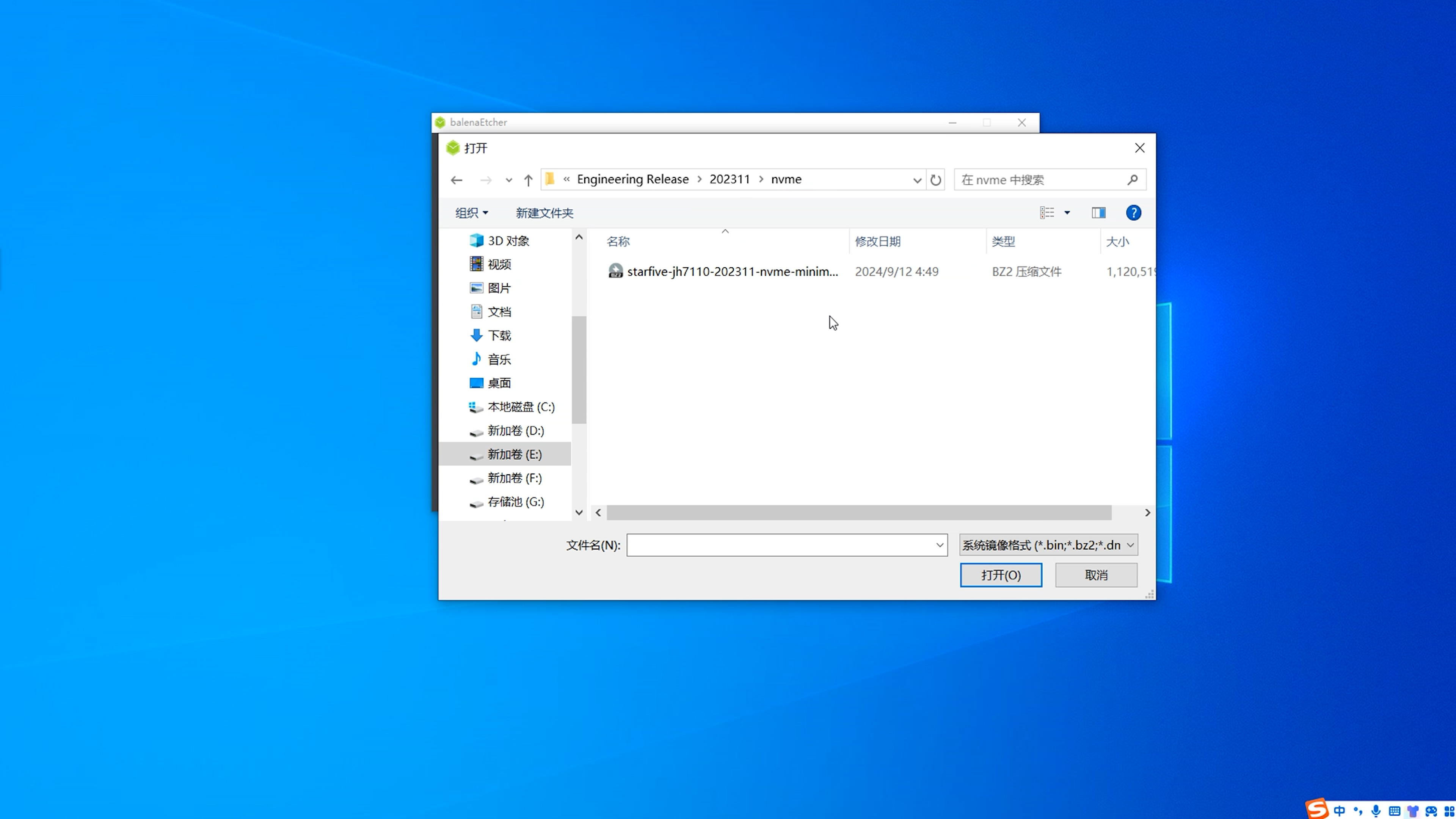Toggle the preview pane icon
Screen dimensions: 1456x819
point(1098,212)
